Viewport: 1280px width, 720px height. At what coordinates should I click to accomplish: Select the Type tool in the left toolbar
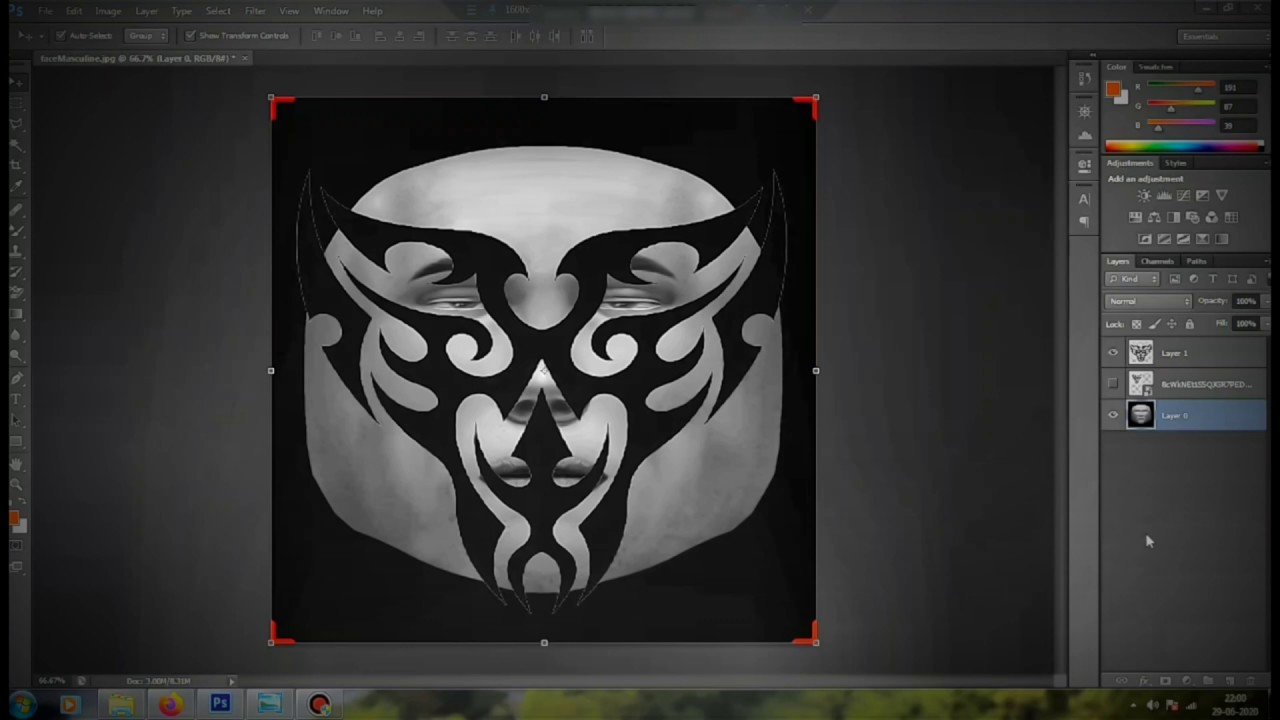[16, 399]
